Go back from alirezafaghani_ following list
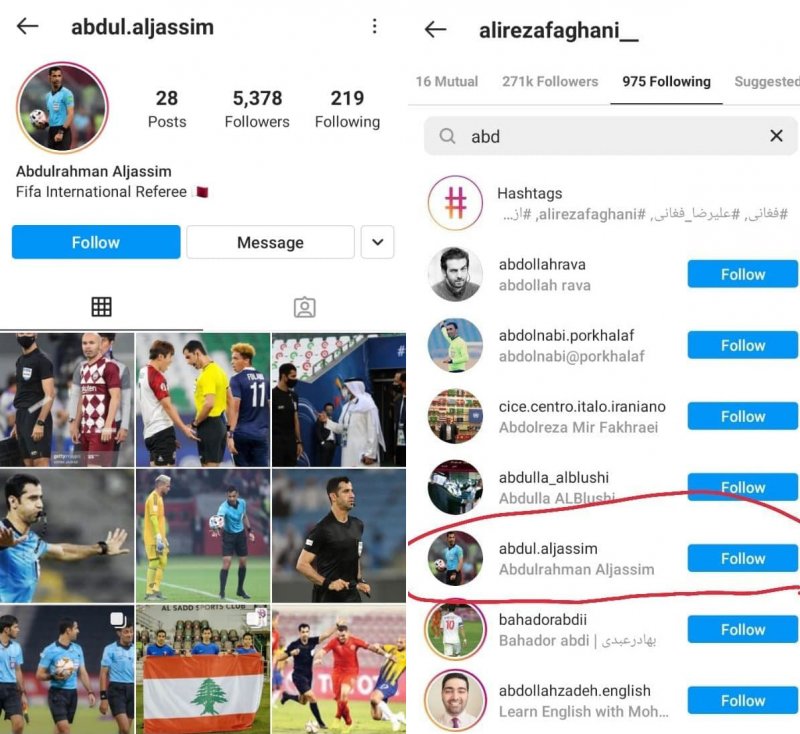 pyautogui.click(x=435, y=30)
